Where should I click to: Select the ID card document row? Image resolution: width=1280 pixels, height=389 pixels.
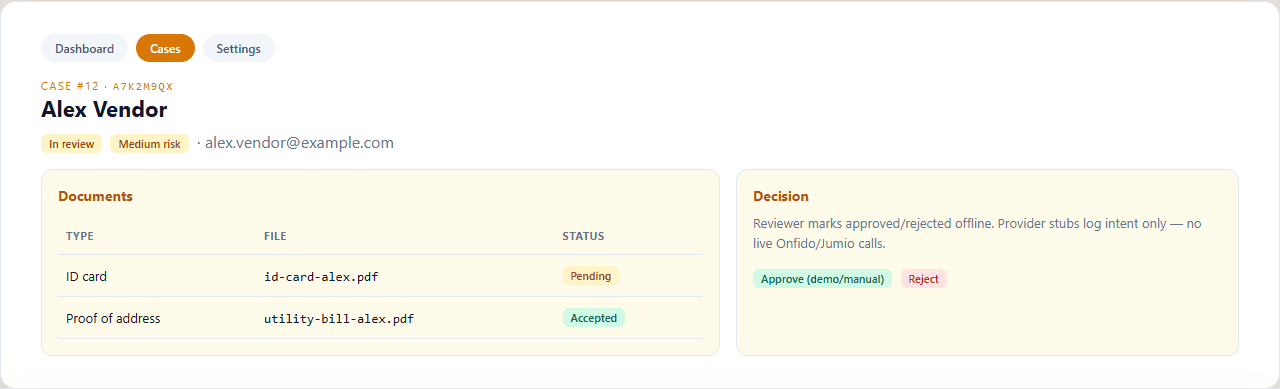coord(380,276)
